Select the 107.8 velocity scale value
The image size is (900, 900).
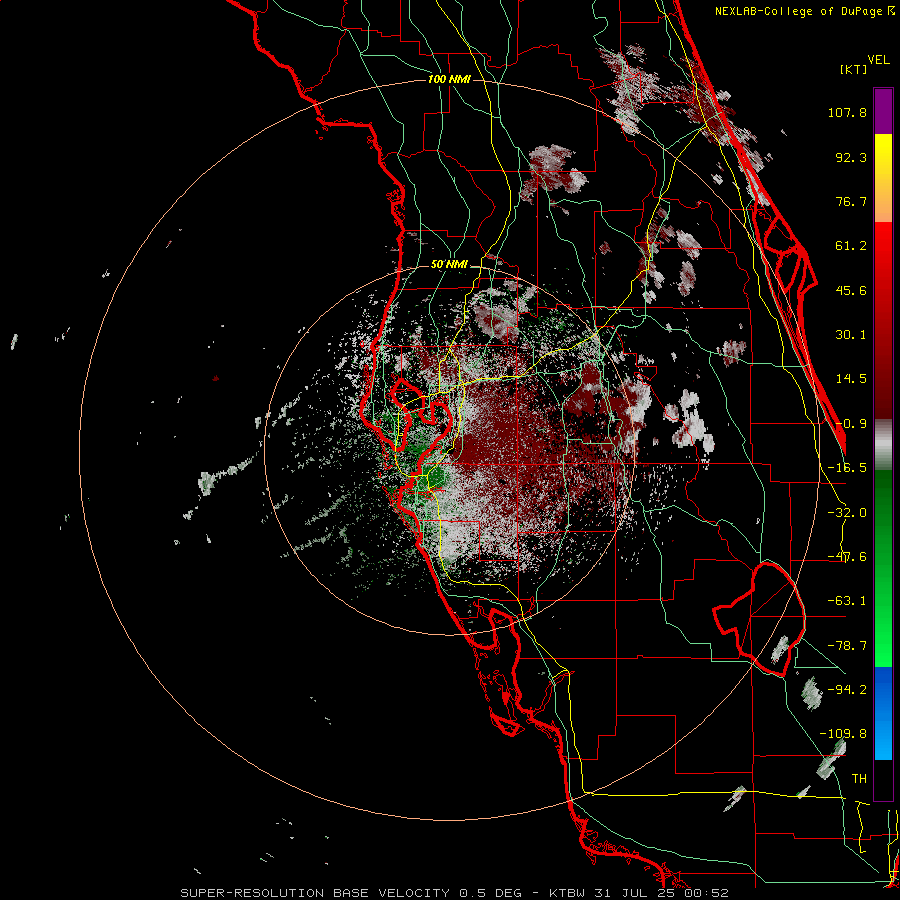point(847,112)
